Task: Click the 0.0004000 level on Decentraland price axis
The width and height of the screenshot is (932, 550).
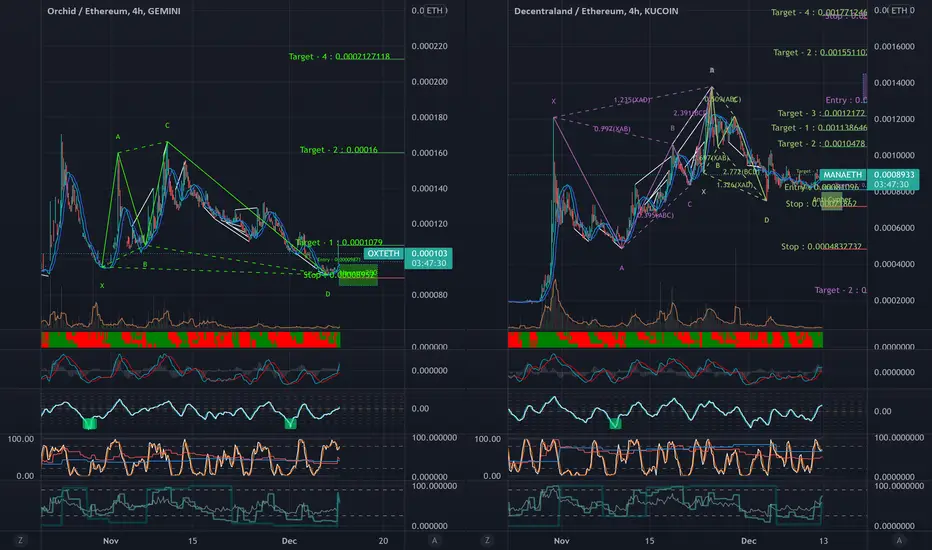Action: point(894,264)
